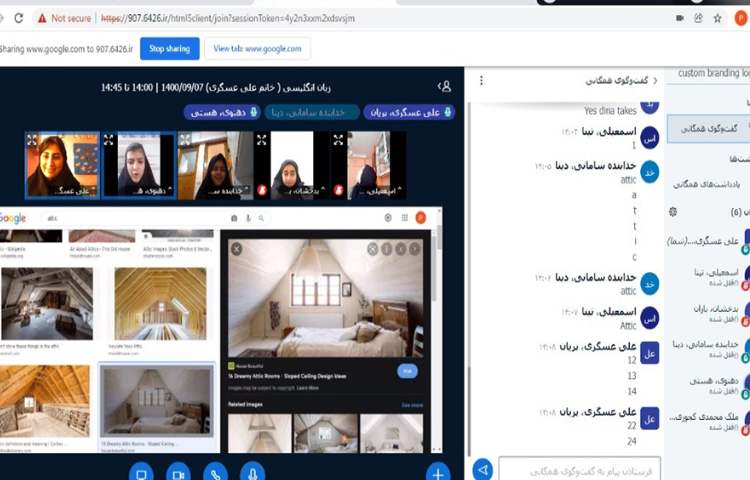Image resolution: width=750 pixels, height=480 pixels.
Task: Open large attic bedroom preview image
Action: [x=326, y=298]
